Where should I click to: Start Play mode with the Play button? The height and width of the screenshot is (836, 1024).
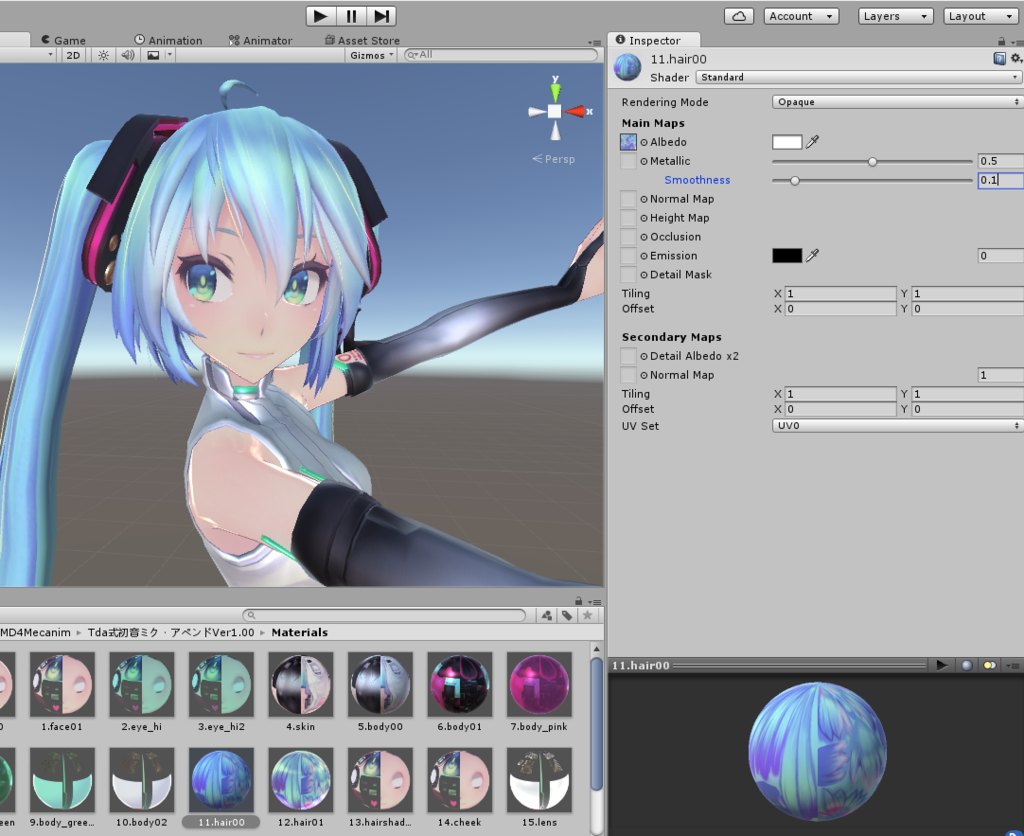pos(321,16)
